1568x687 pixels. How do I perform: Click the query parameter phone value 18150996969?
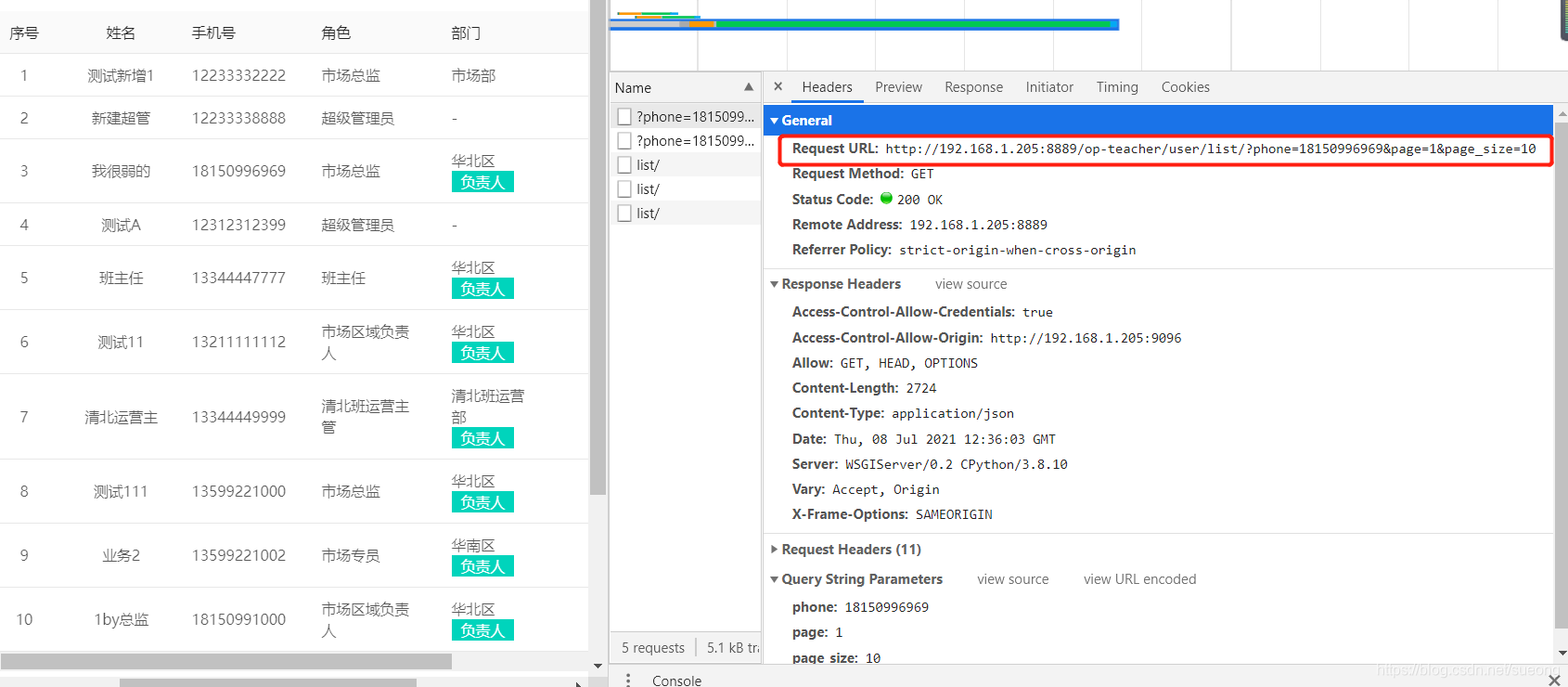[886, 607]
